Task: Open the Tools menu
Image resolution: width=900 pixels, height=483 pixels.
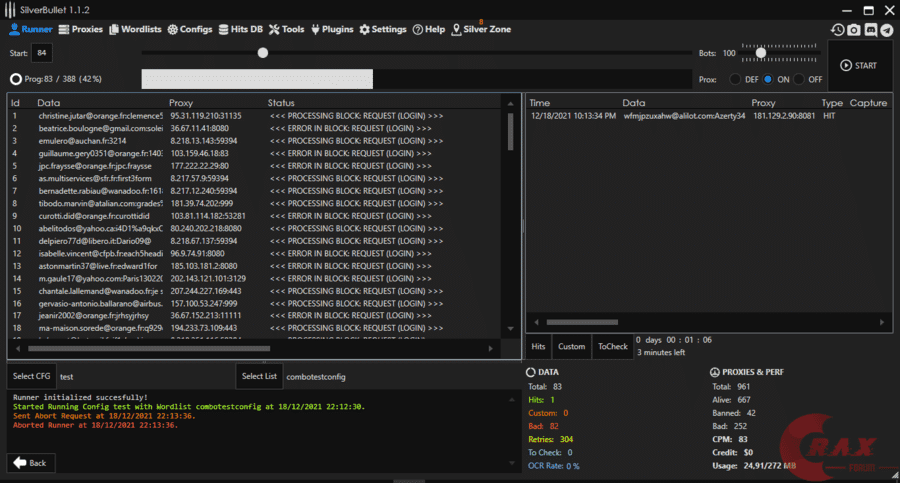Action: click(x=287, y=29)
